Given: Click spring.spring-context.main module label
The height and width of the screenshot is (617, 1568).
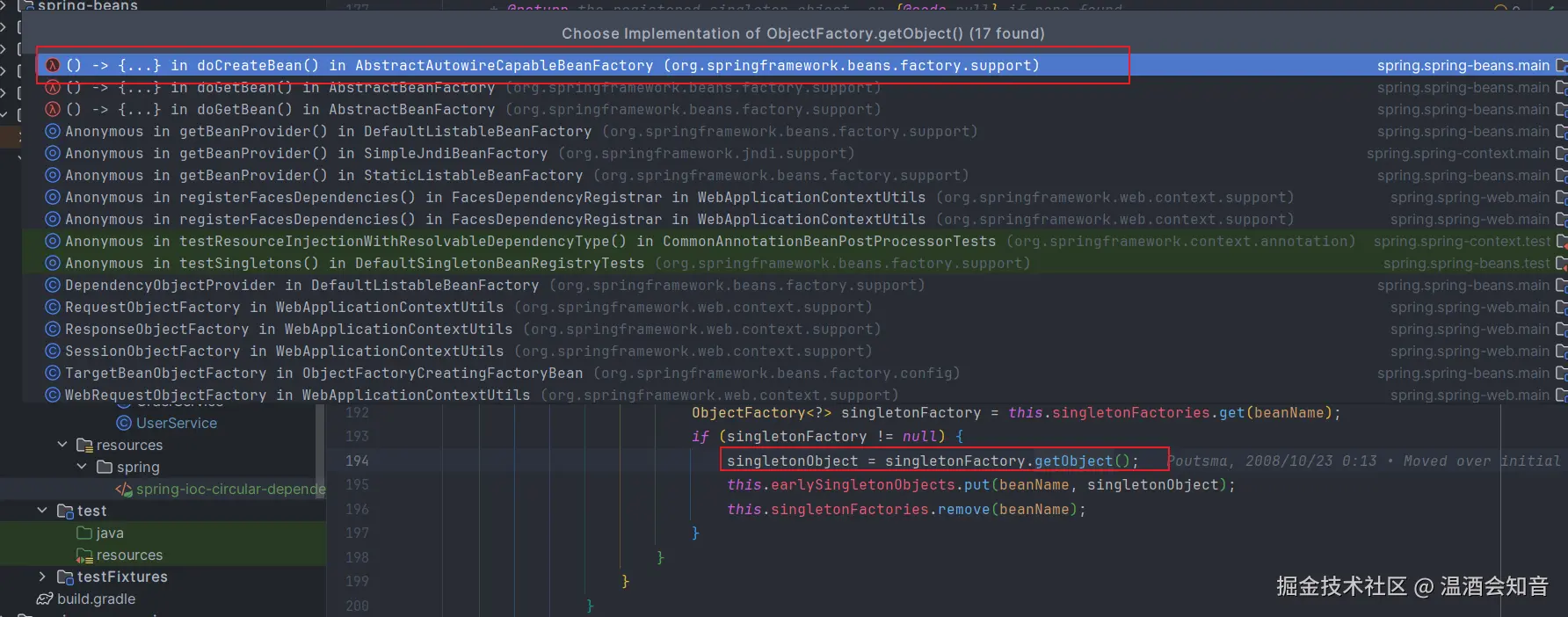Looking at the screenshot, I should pyautogui.click(x=1457, y=153).
